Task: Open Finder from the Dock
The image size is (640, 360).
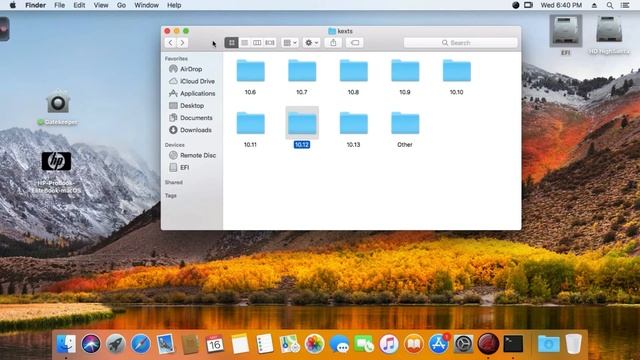Action: 66,344
